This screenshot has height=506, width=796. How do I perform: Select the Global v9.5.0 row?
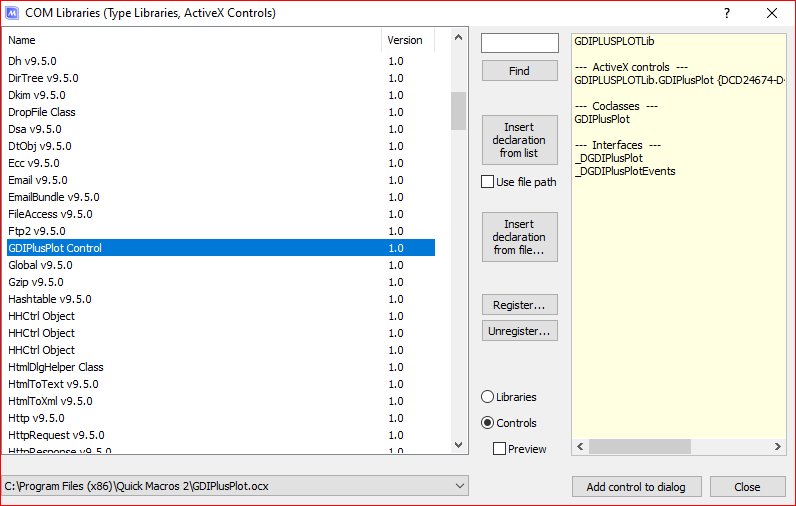click(x=221, y=265)
